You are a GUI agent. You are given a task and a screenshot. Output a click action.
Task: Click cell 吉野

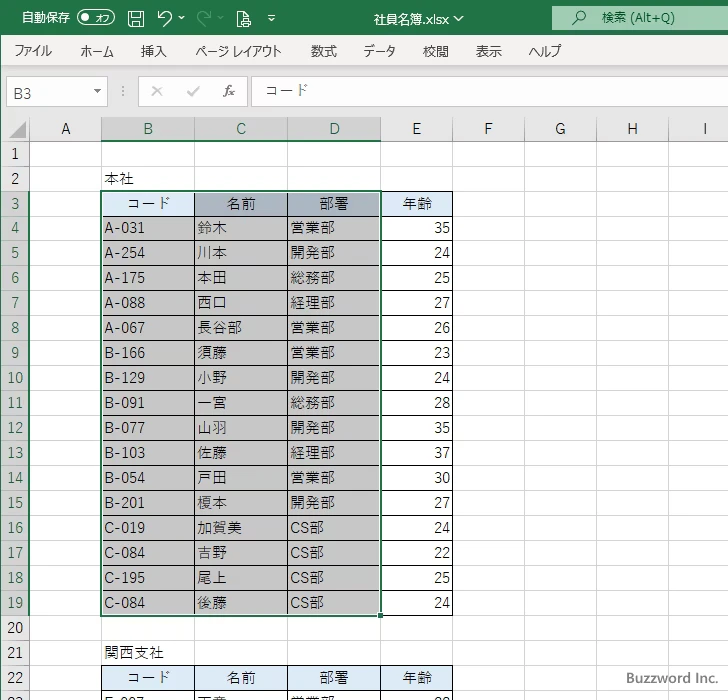[241, 553]
